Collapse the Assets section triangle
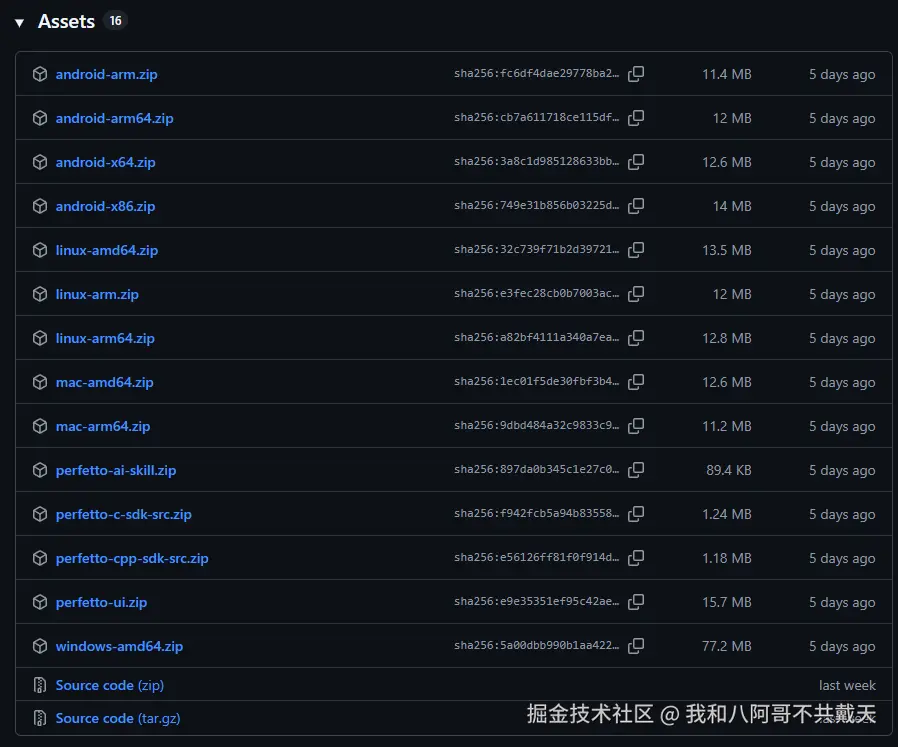The image size is (898, 747). [19, 23]
